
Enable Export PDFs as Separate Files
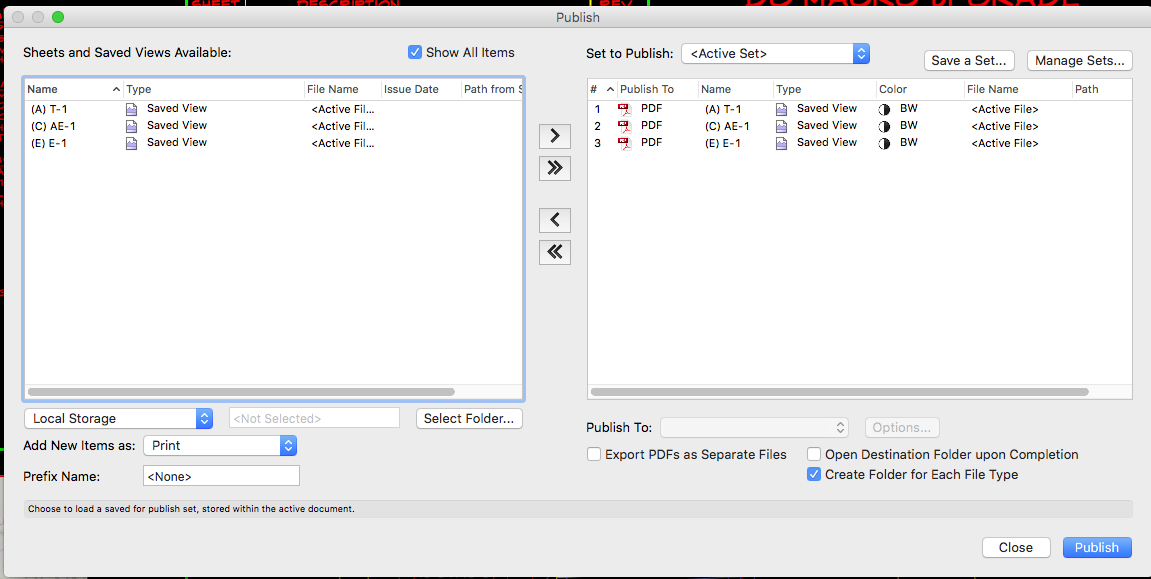coord(594,454)
